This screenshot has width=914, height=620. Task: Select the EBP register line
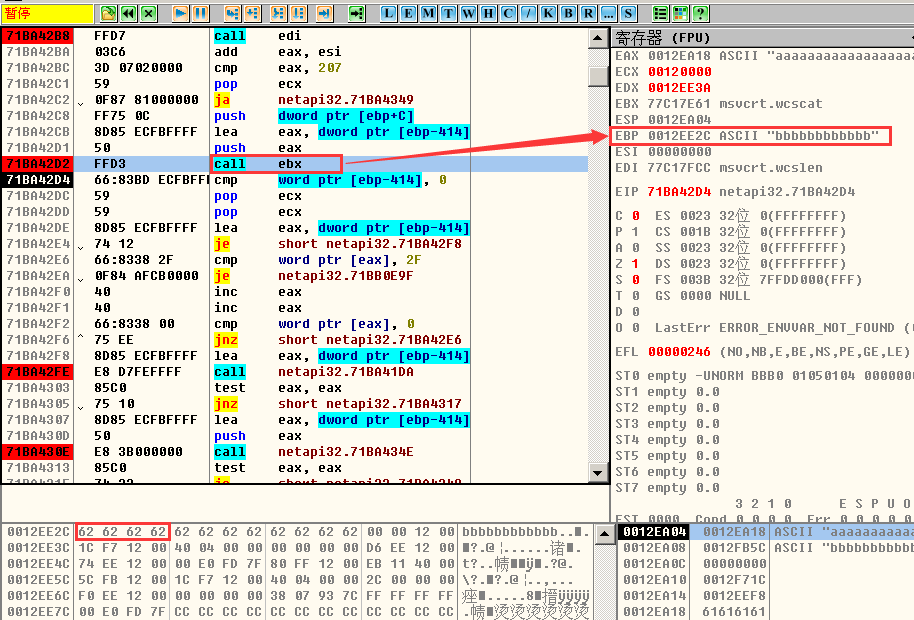[748, 136]
